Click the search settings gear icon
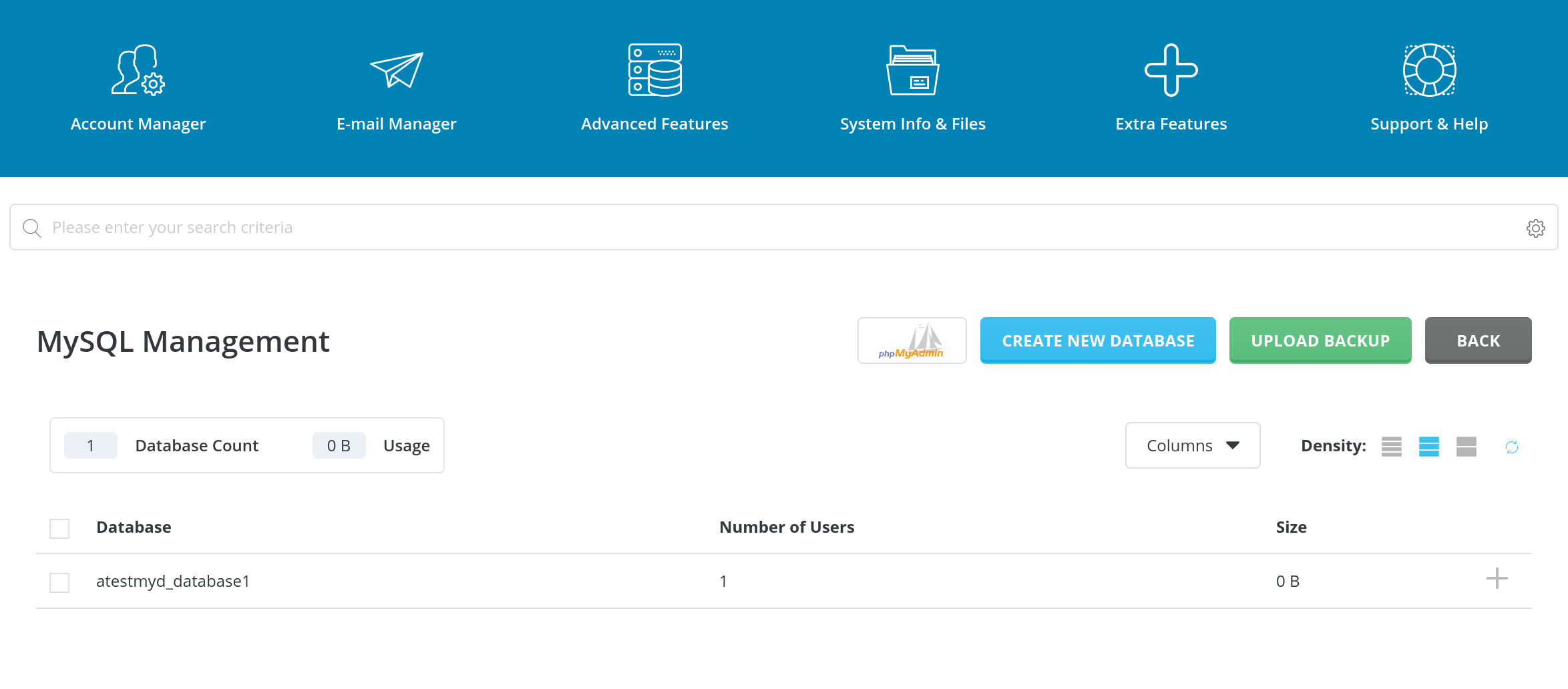The height and width of the screenshot is (689, 1568). tap(1535, 228)
